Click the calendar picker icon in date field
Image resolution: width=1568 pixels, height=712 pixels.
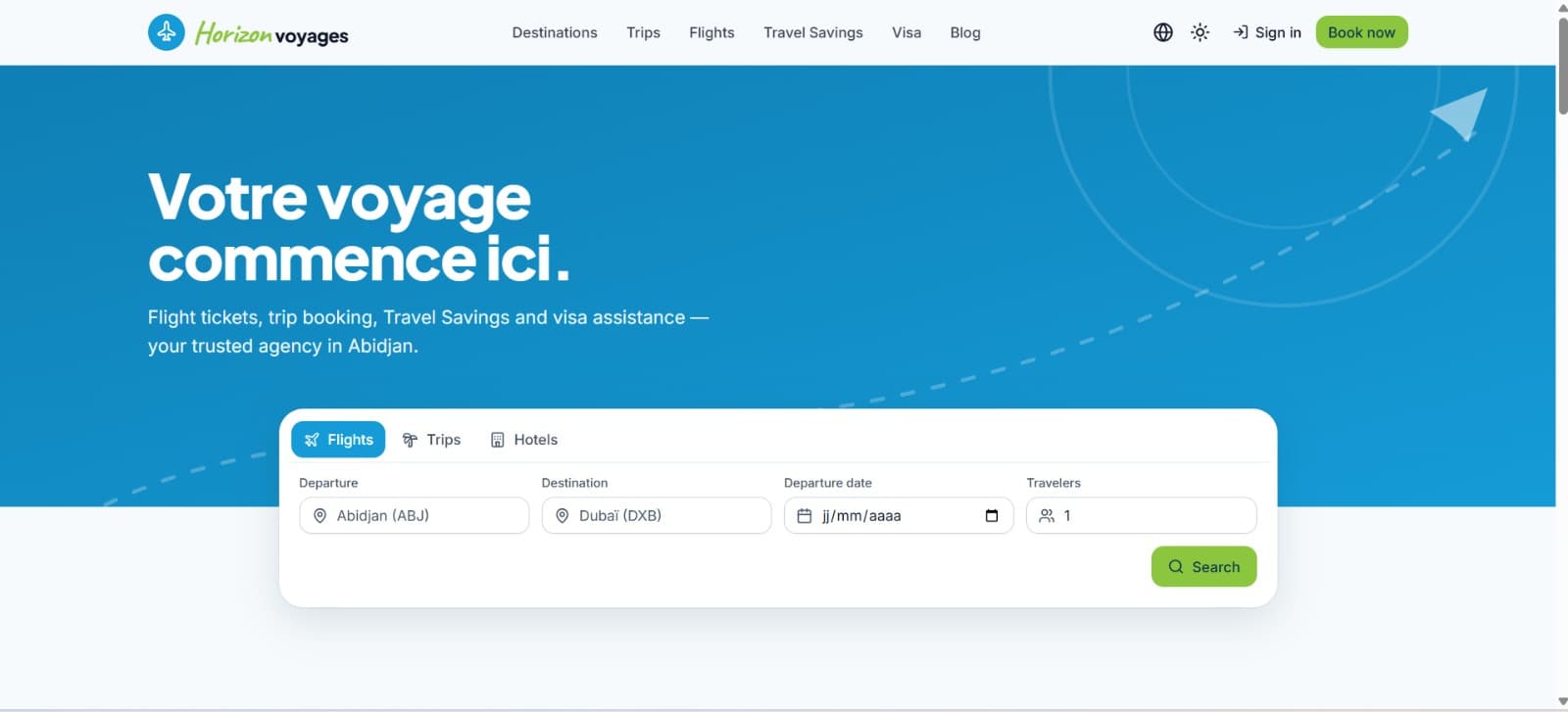point(992,516)
